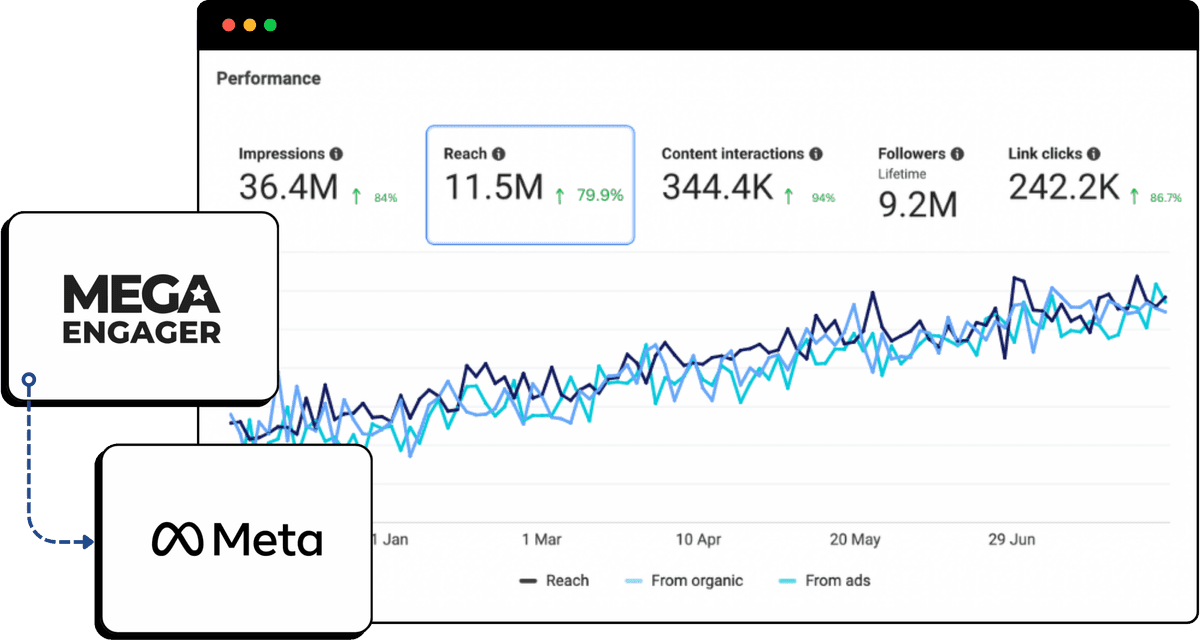
Task: Click the info icon next to Impressions
Action: (336, 154)
